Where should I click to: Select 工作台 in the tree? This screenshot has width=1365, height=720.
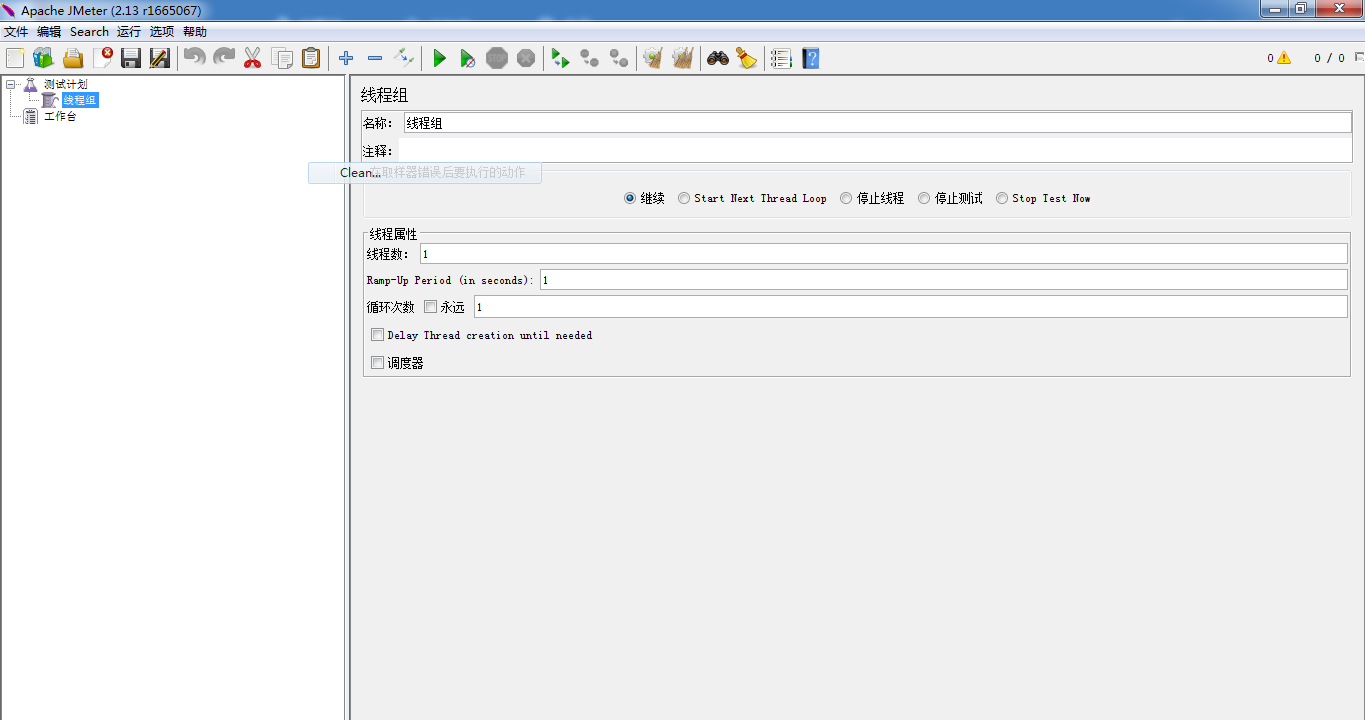60,116
